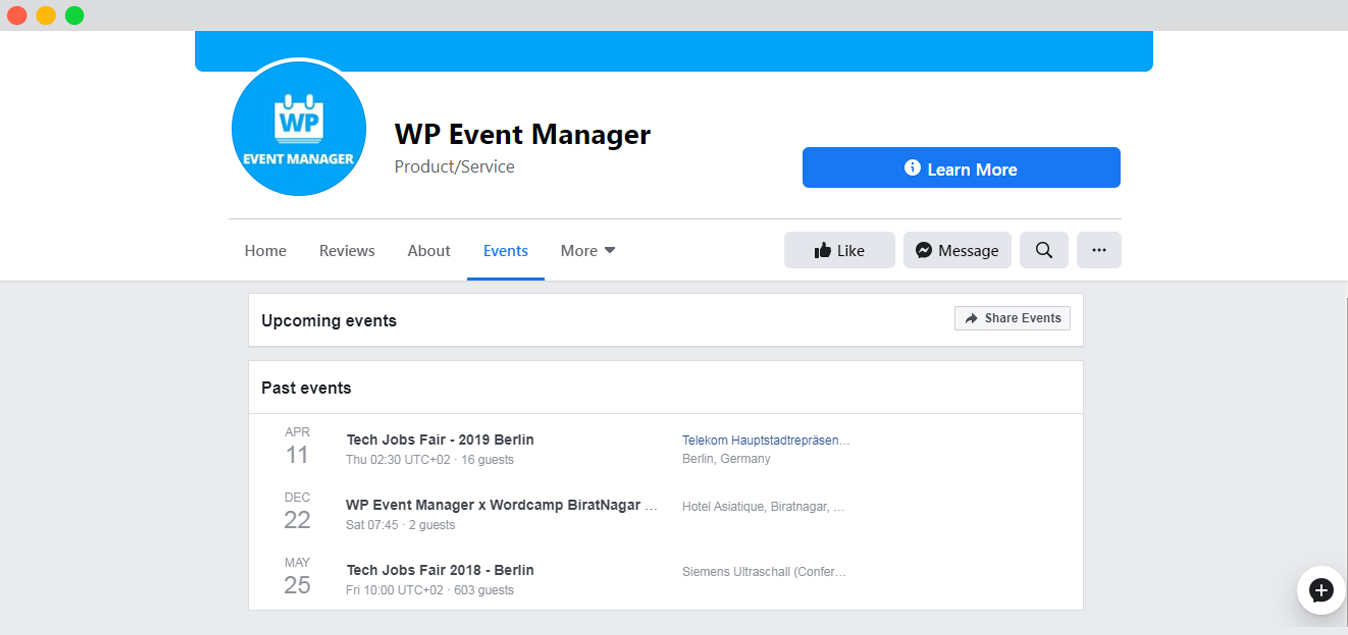Image resolution: width=1348 pixels, height=635 pixels.
Task: Click the search magnifier icon button
Action: pyautogui.click(x=1044, y=250)
